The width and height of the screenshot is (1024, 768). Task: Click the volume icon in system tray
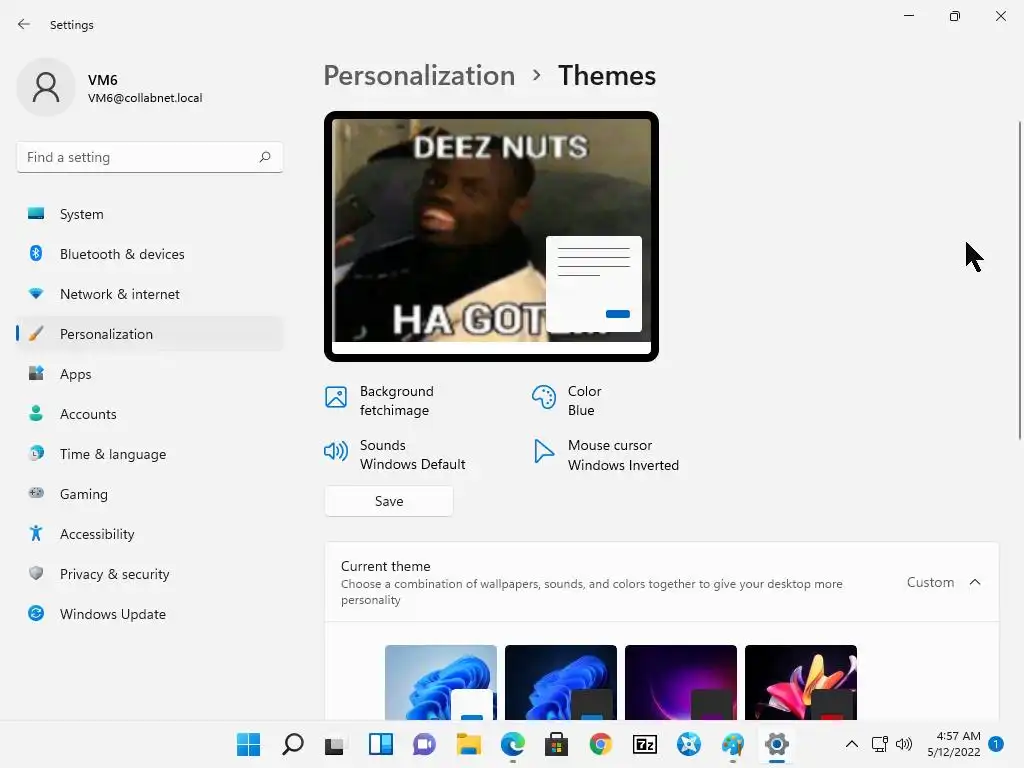click(x=904, y=744)
